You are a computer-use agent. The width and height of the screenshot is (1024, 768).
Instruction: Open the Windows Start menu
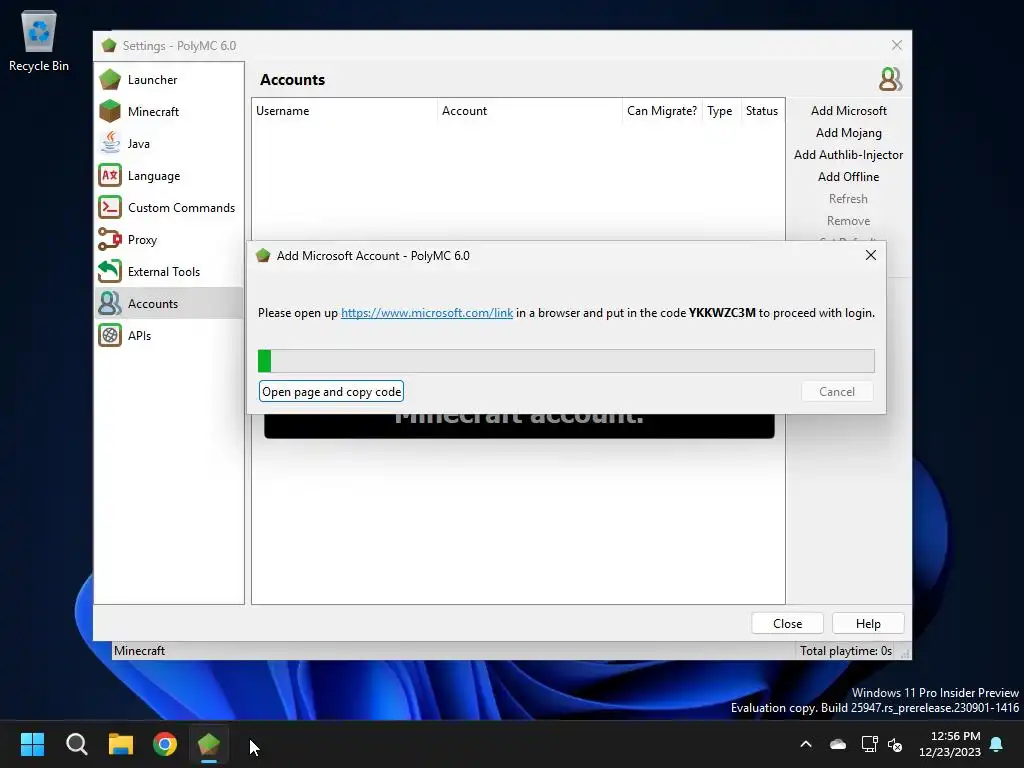33,744
